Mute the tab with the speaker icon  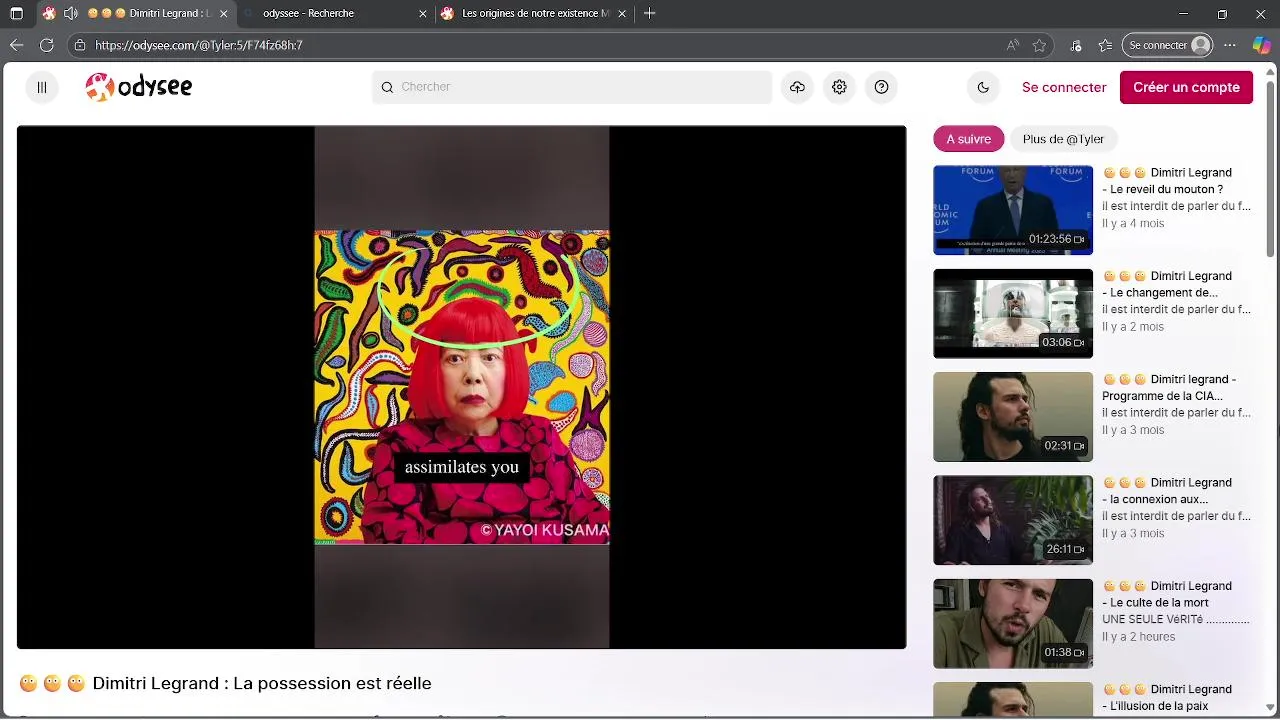(70, 14)
